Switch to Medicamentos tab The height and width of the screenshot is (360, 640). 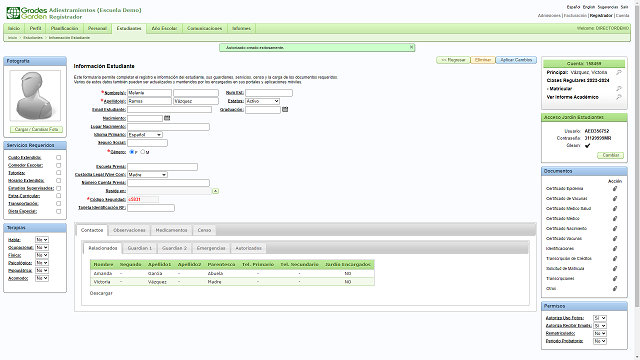(x=171, y=230)
